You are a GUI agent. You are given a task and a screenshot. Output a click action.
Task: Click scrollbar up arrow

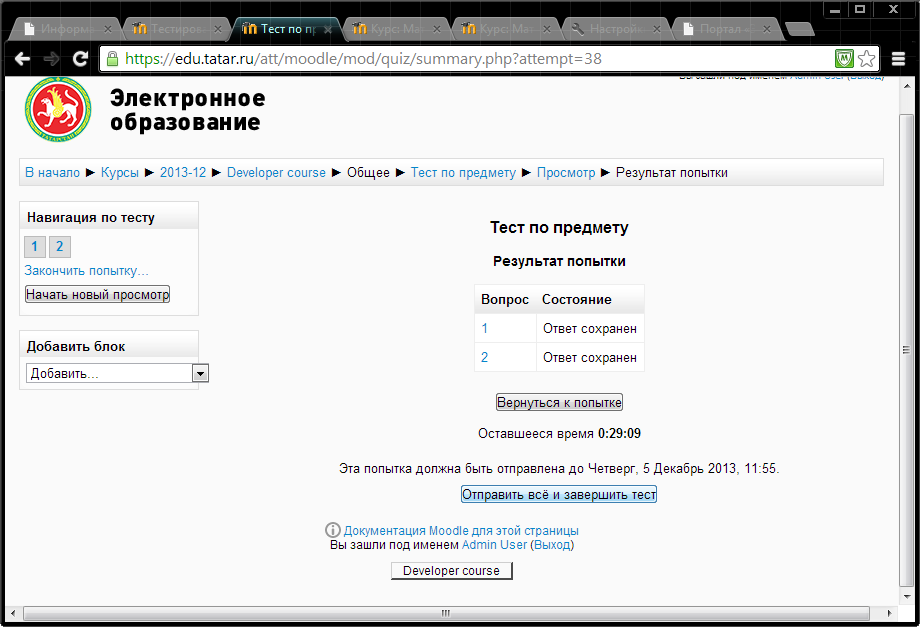click(907, 86)
